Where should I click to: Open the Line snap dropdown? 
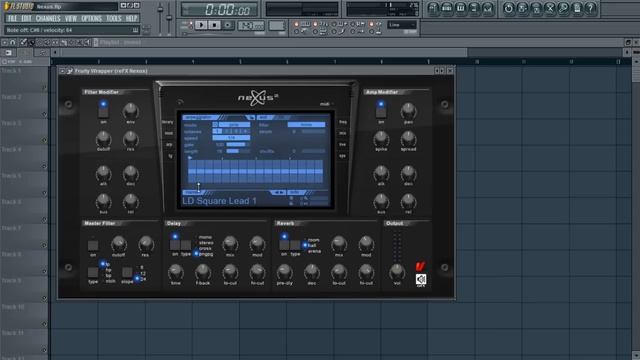point(402,25)
